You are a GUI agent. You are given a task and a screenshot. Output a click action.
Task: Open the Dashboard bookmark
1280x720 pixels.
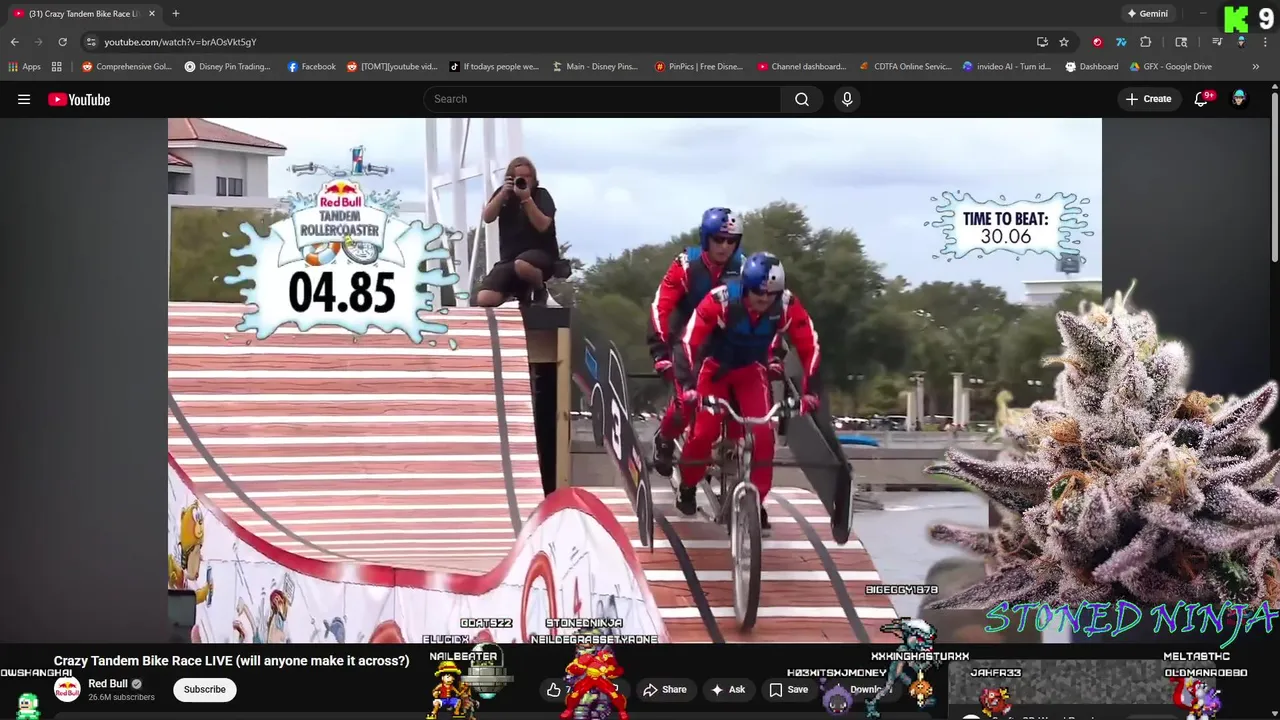click(1092, 67)
